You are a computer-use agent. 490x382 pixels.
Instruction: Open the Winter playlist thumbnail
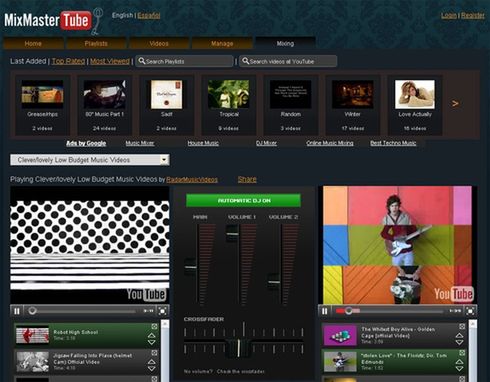pyautogui.click(x=352, y=94)
